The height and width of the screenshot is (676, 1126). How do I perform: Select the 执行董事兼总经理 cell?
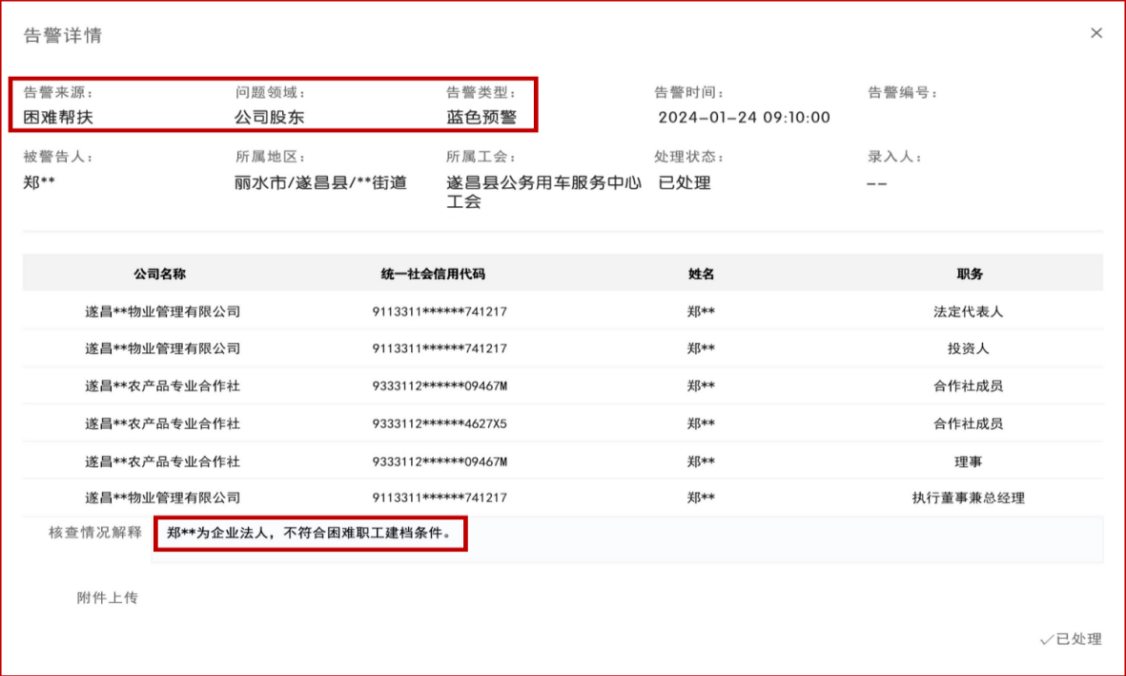tap(968, 498)
